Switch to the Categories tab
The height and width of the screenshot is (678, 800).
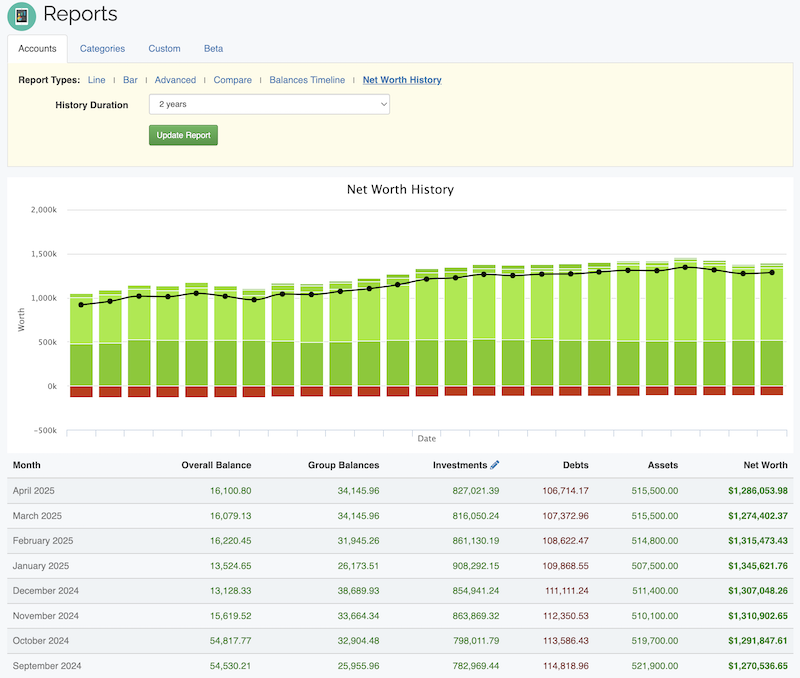[x=102, y=48]
